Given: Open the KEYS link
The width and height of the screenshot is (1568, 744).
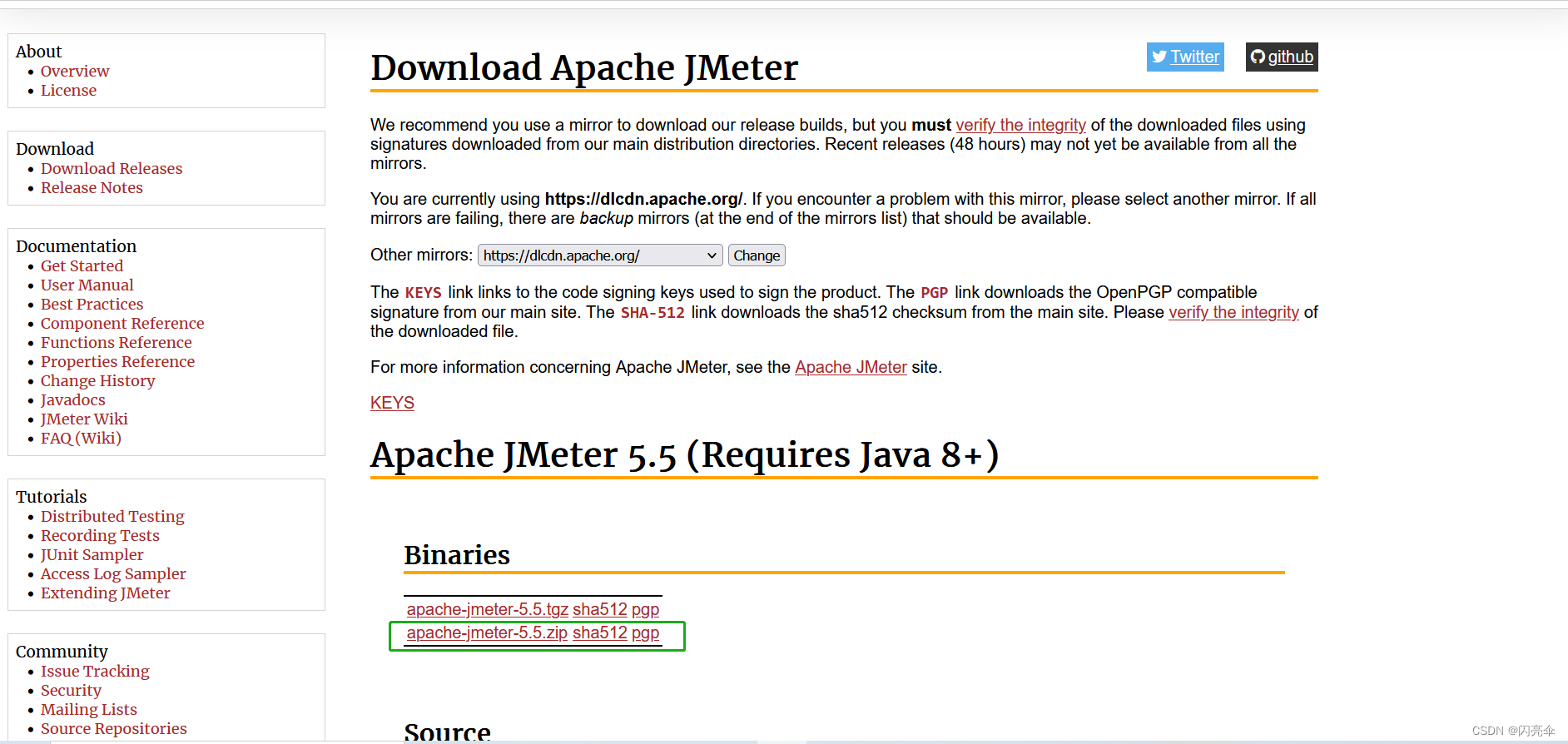Looking at the screenshot, I should [392, 403].
